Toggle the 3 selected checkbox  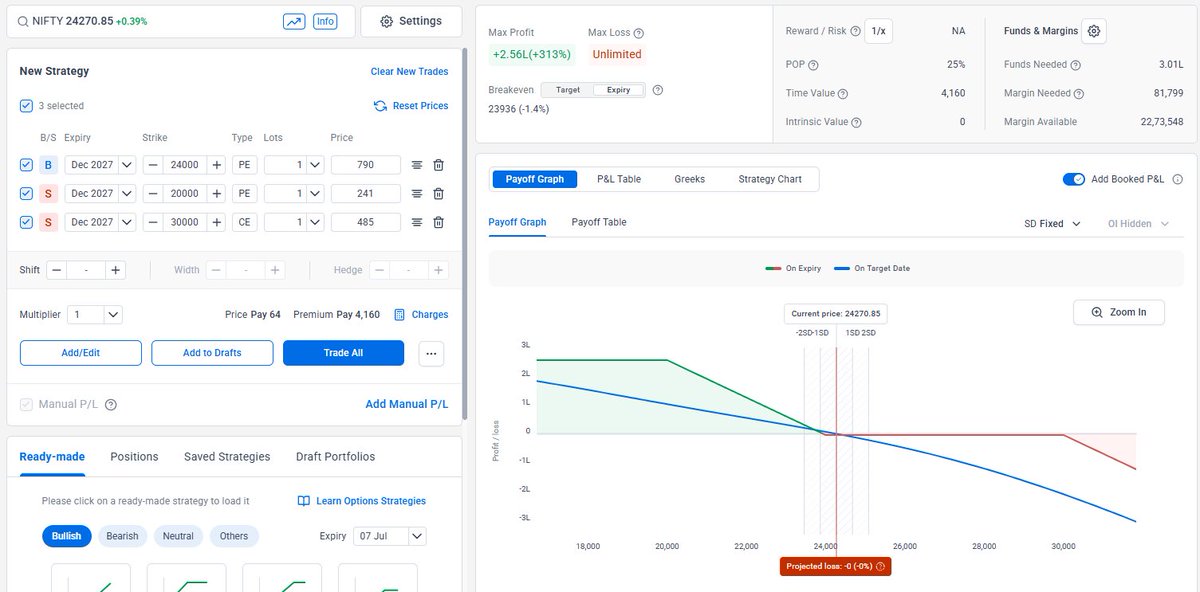(x=26, y=106)
